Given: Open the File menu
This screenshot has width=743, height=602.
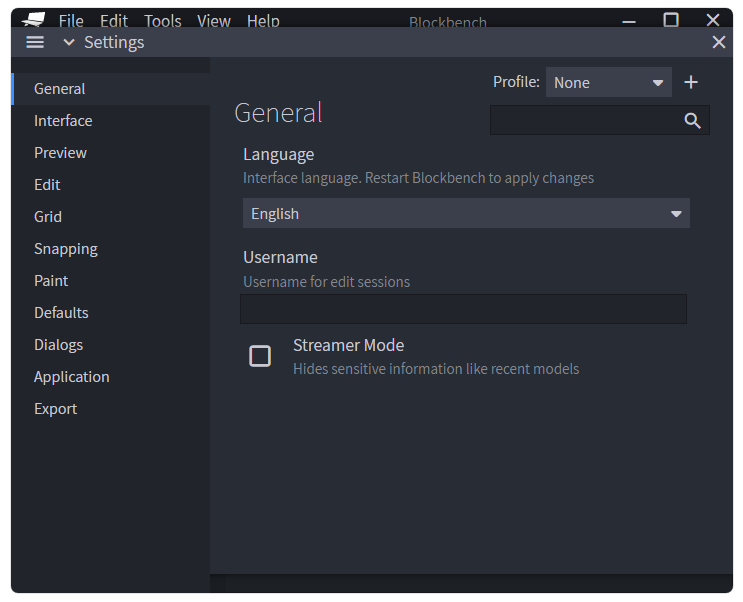Looking at the screenshot, I should 71,21.
